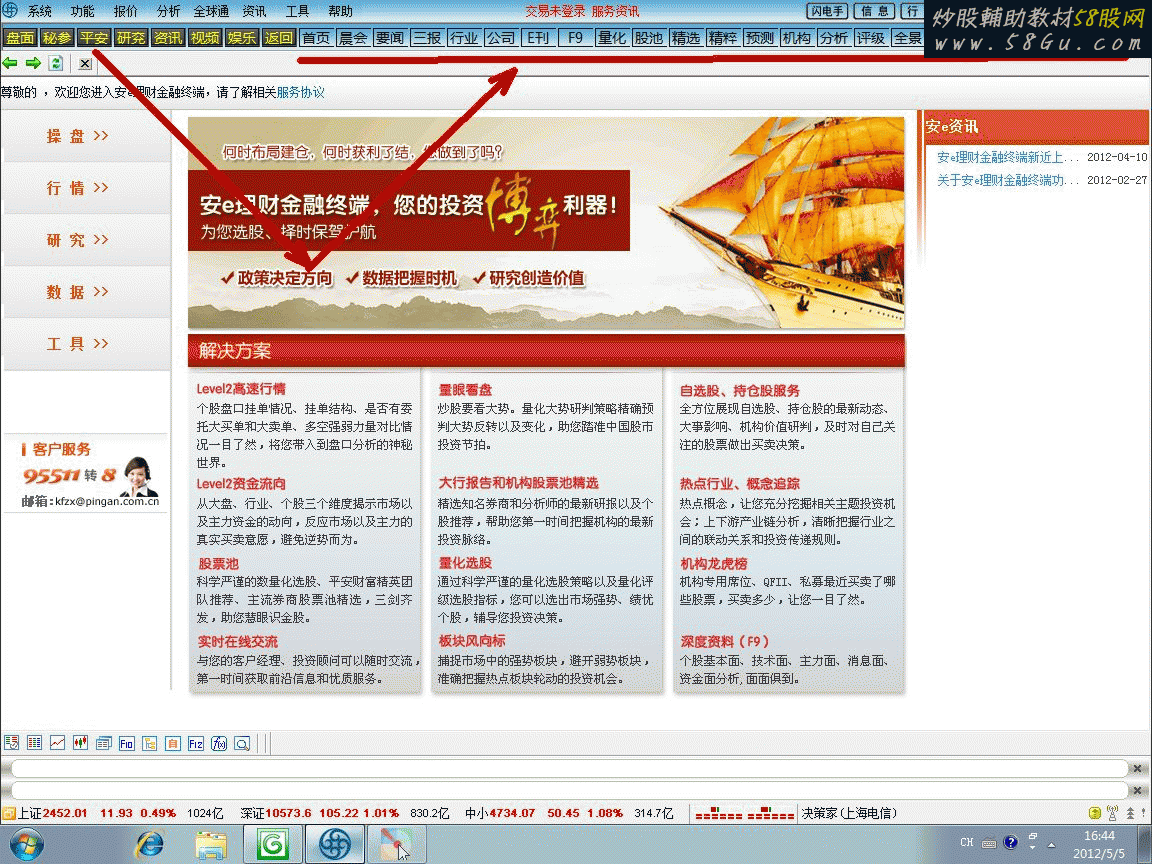Image resolution: width=1152 pixels, height=864 pixels.
Task: Switch to the 盘面 yellow tab
Action: tap(21, 37)
